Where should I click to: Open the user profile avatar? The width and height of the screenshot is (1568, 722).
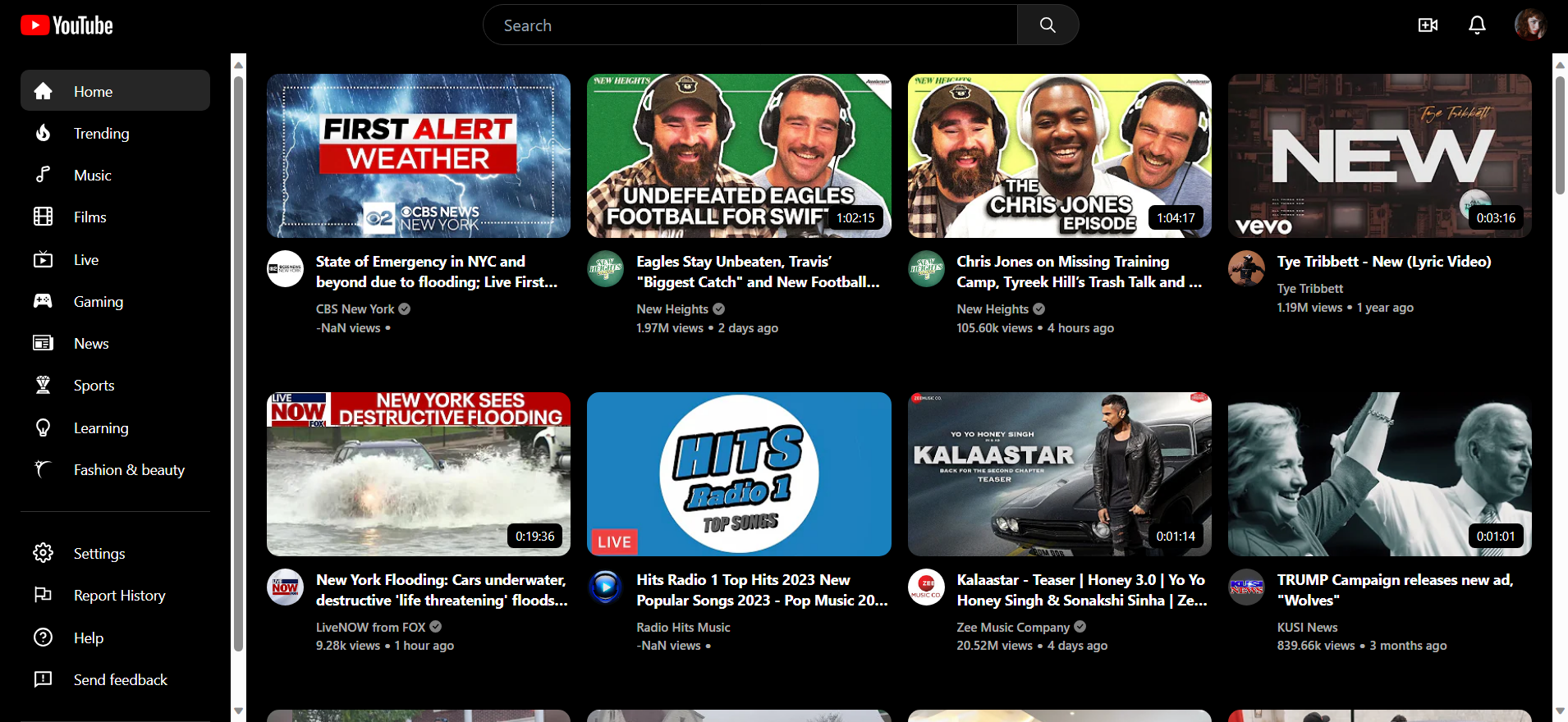[x=1530, y=25]
